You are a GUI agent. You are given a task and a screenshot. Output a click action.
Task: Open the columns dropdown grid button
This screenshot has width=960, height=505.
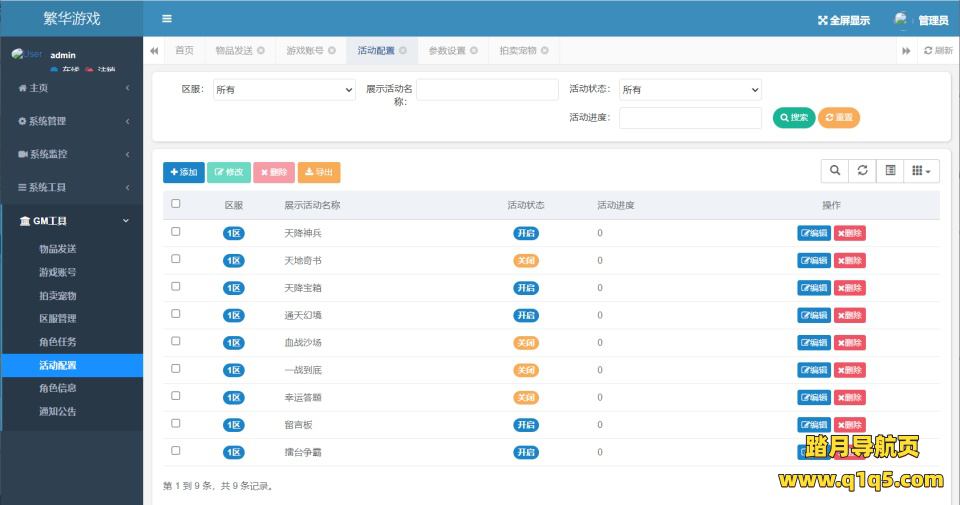(x=921, y=171)
